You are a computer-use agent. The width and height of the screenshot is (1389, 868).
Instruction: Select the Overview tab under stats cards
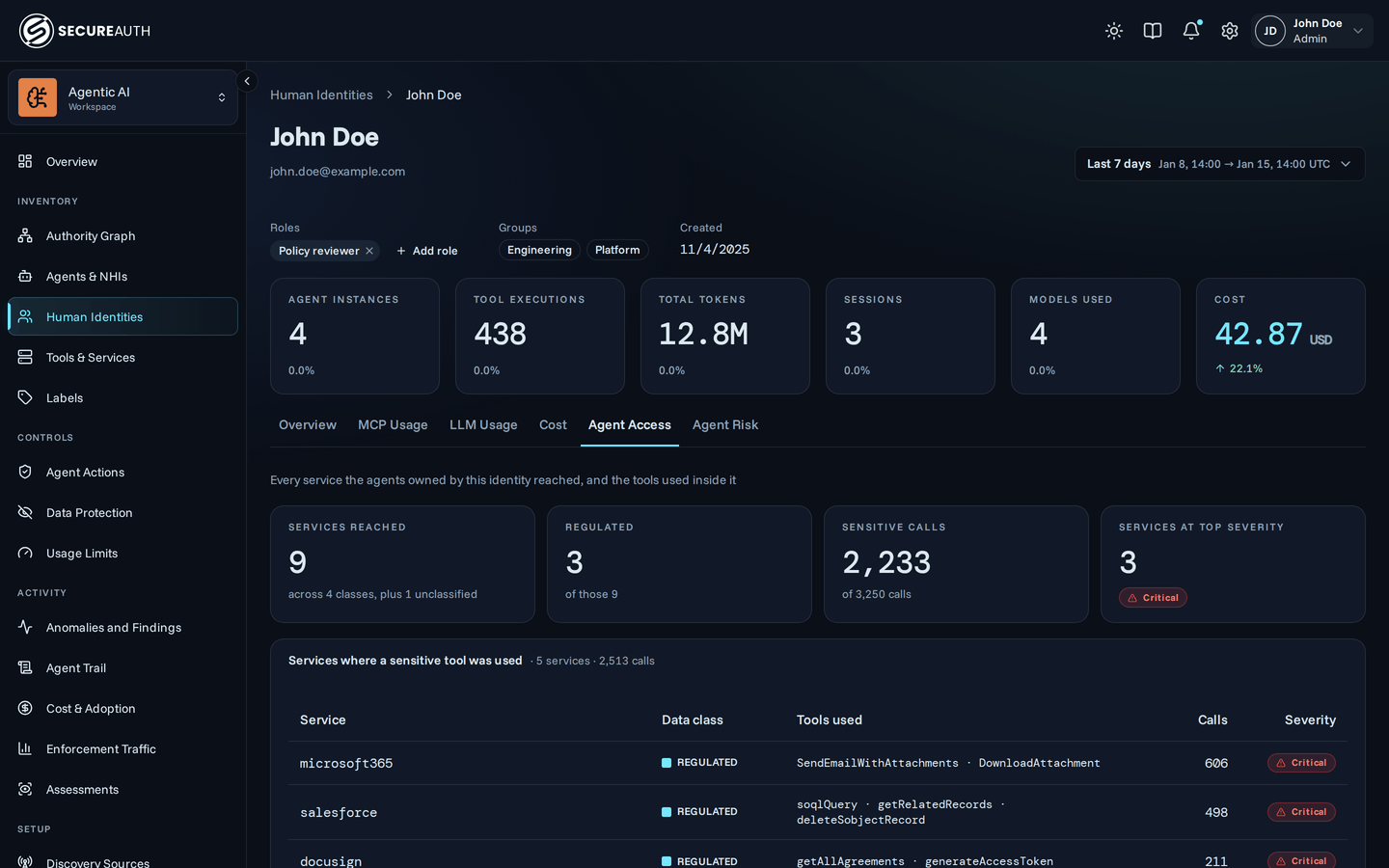308,424
